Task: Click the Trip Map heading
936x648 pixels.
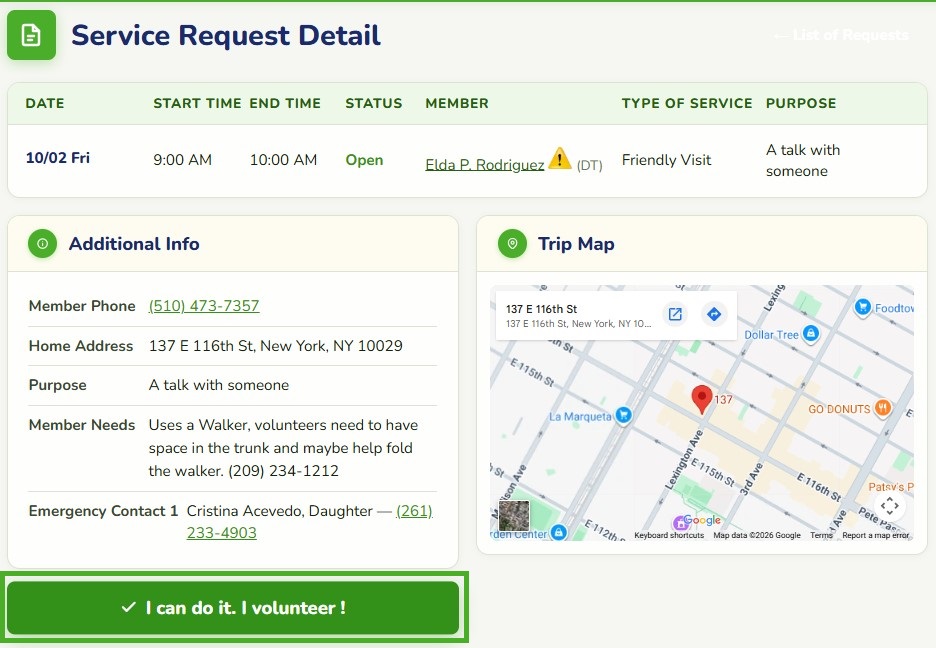Action: tap(576, 244)
